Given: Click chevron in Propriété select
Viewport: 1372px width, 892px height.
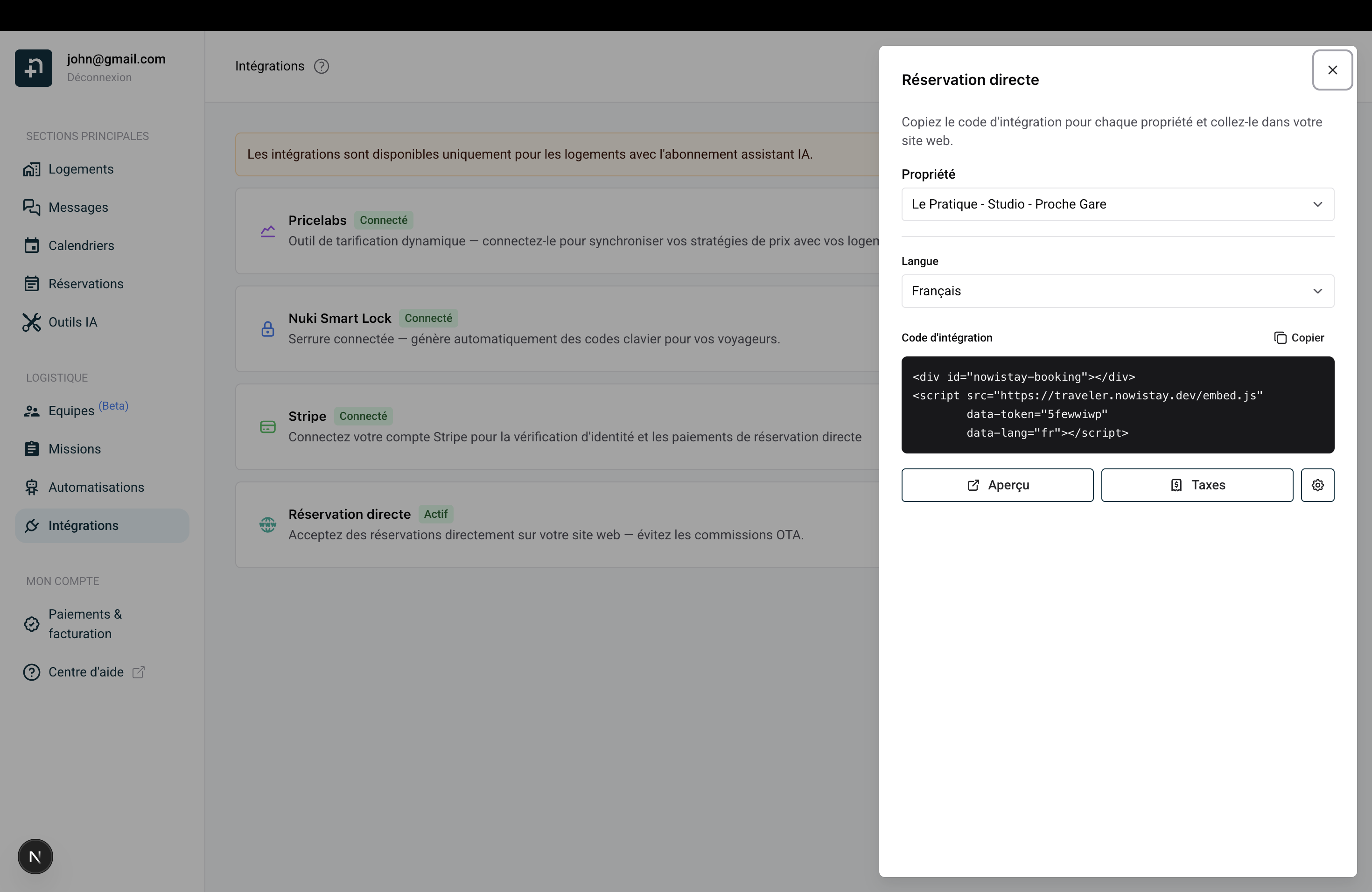Looking at the screenshot, I should 1317,204.
